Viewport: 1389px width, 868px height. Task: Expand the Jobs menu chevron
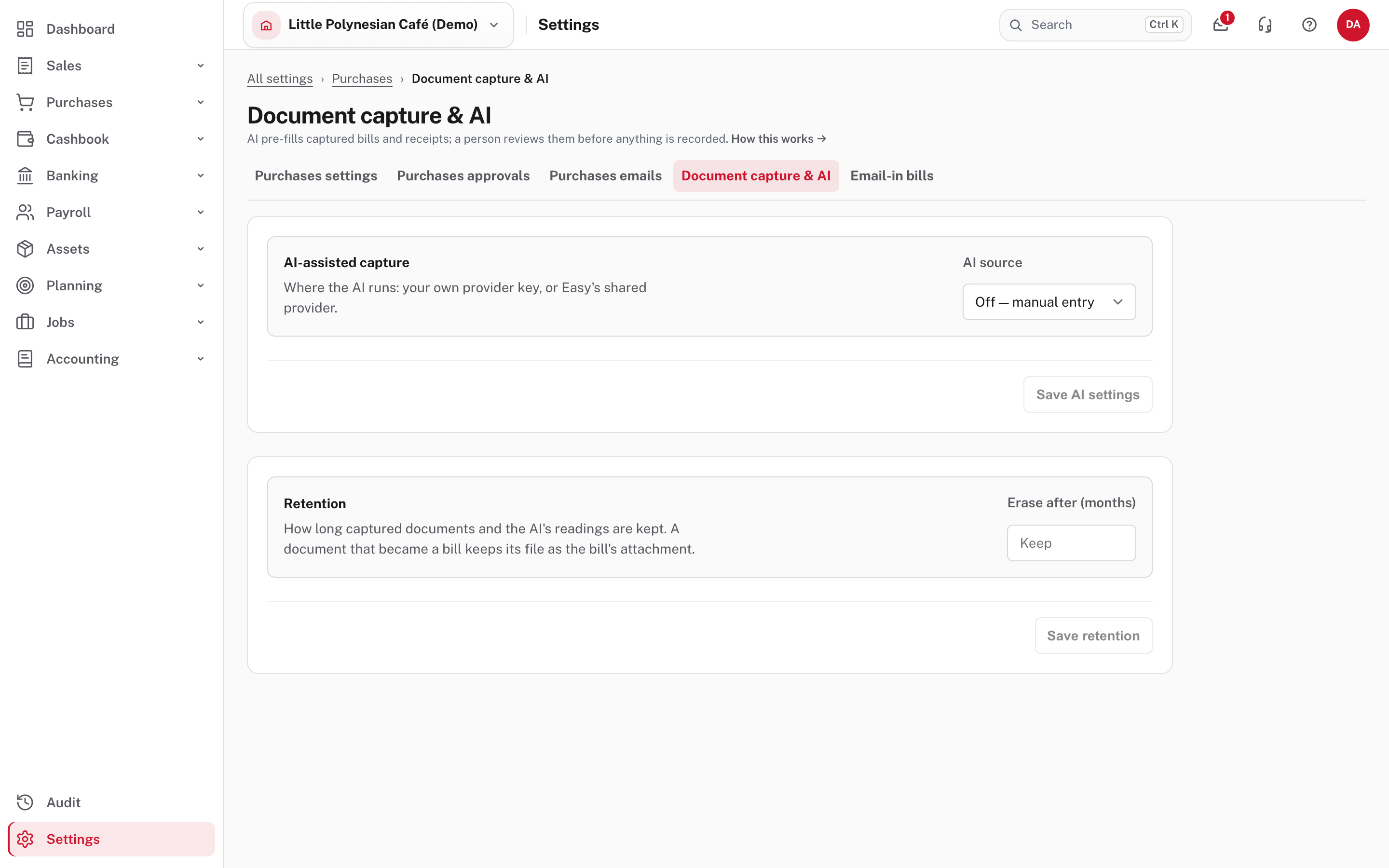(200, 322)
